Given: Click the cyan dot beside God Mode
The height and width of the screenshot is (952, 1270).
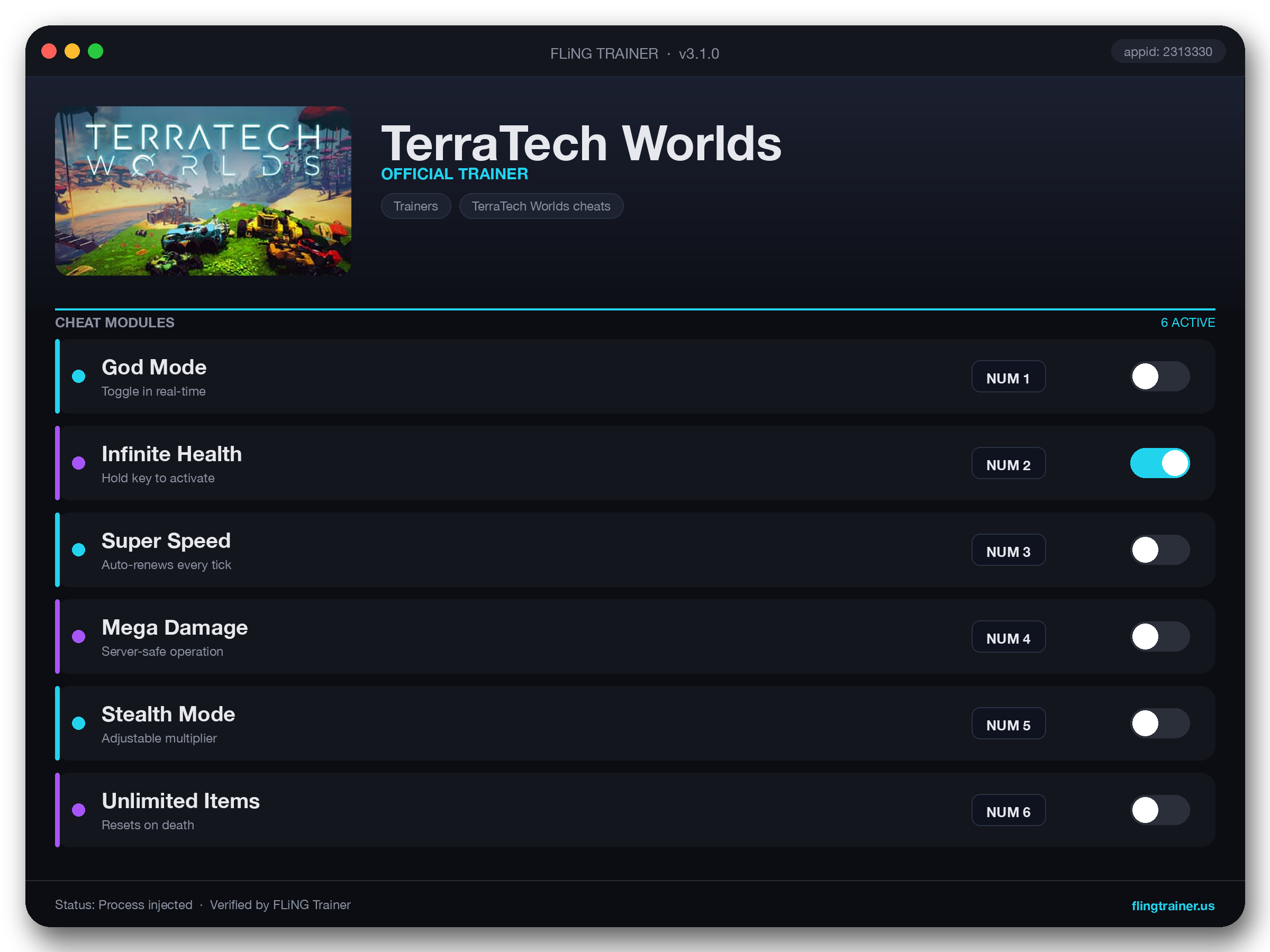Looking at the screenshot, I should tap(79, 377).
